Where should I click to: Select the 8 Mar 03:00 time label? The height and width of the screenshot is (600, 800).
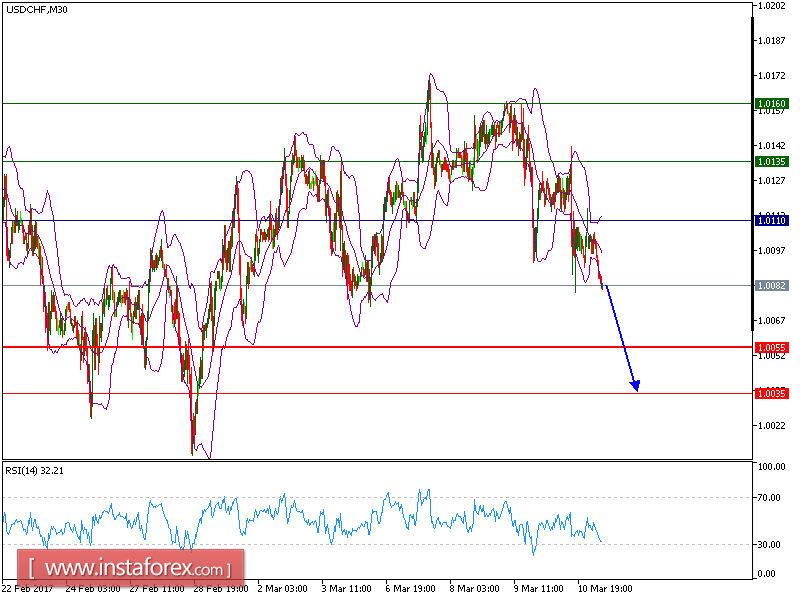475,589
